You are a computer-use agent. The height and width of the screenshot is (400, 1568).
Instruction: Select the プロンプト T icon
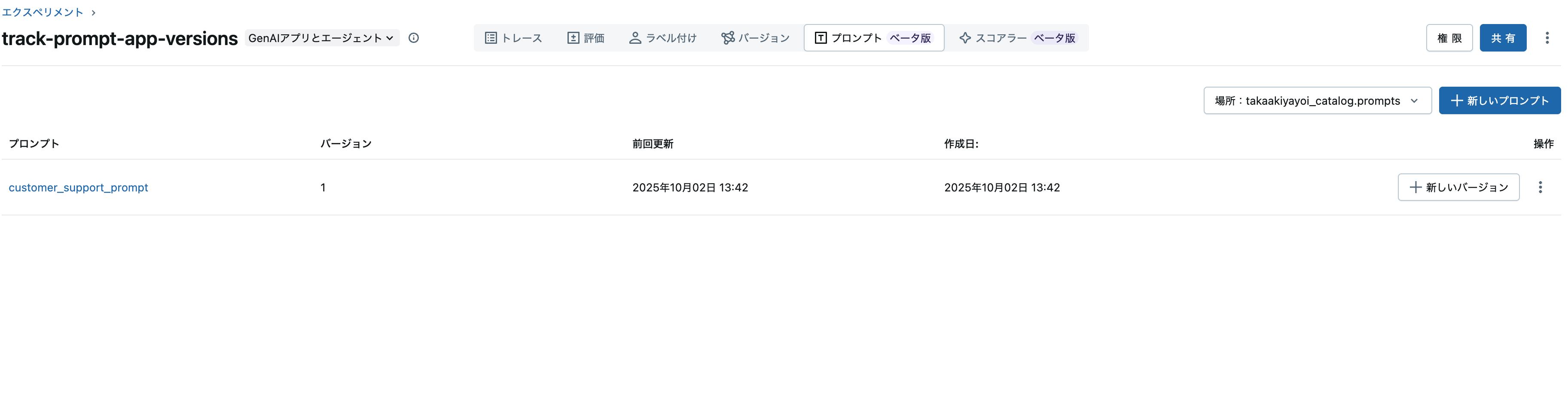coord(820,38)
